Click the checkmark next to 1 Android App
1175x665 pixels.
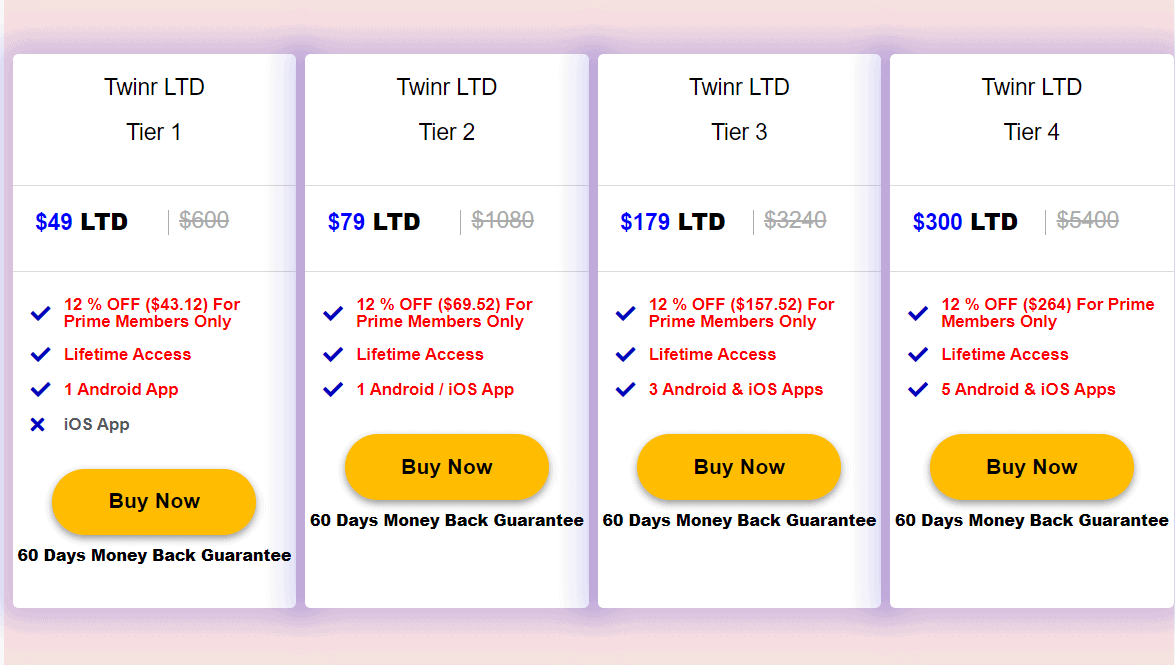[40, 390]
